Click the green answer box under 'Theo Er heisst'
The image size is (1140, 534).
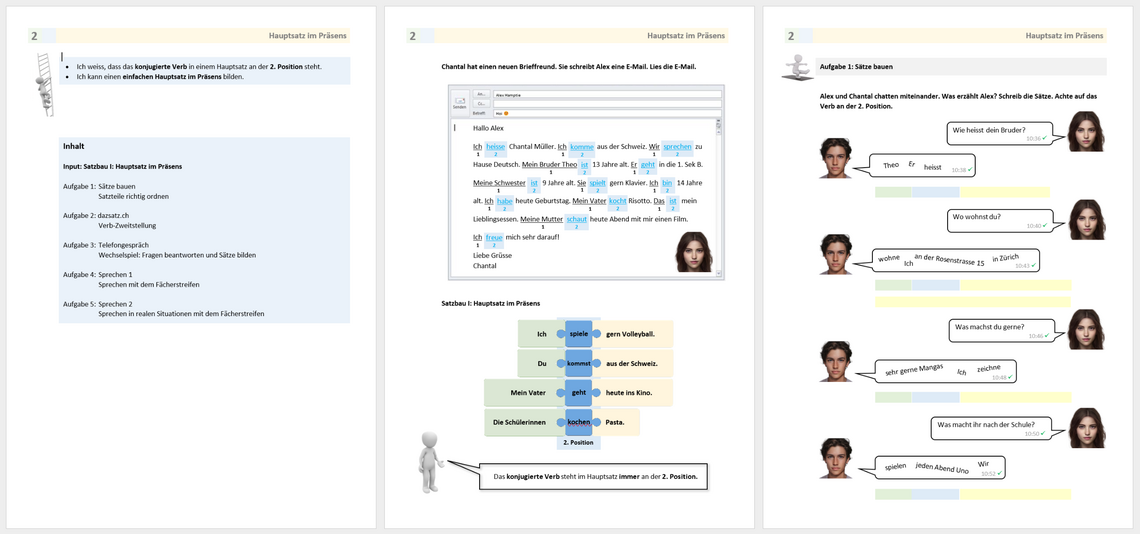pos(892,192)
